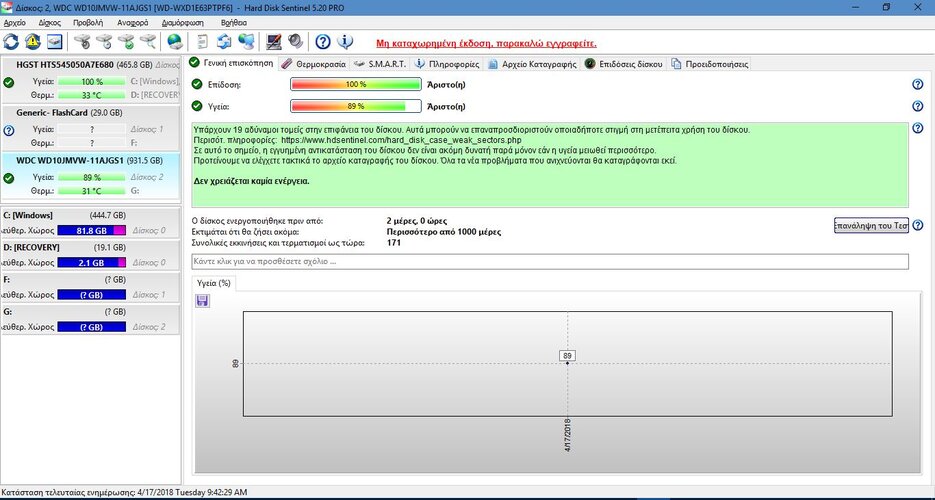Viewport: 935px width, 500px height.
Task: Click the HGST disk 33 °C temperature bar
Action: click(x=92, y=95)
